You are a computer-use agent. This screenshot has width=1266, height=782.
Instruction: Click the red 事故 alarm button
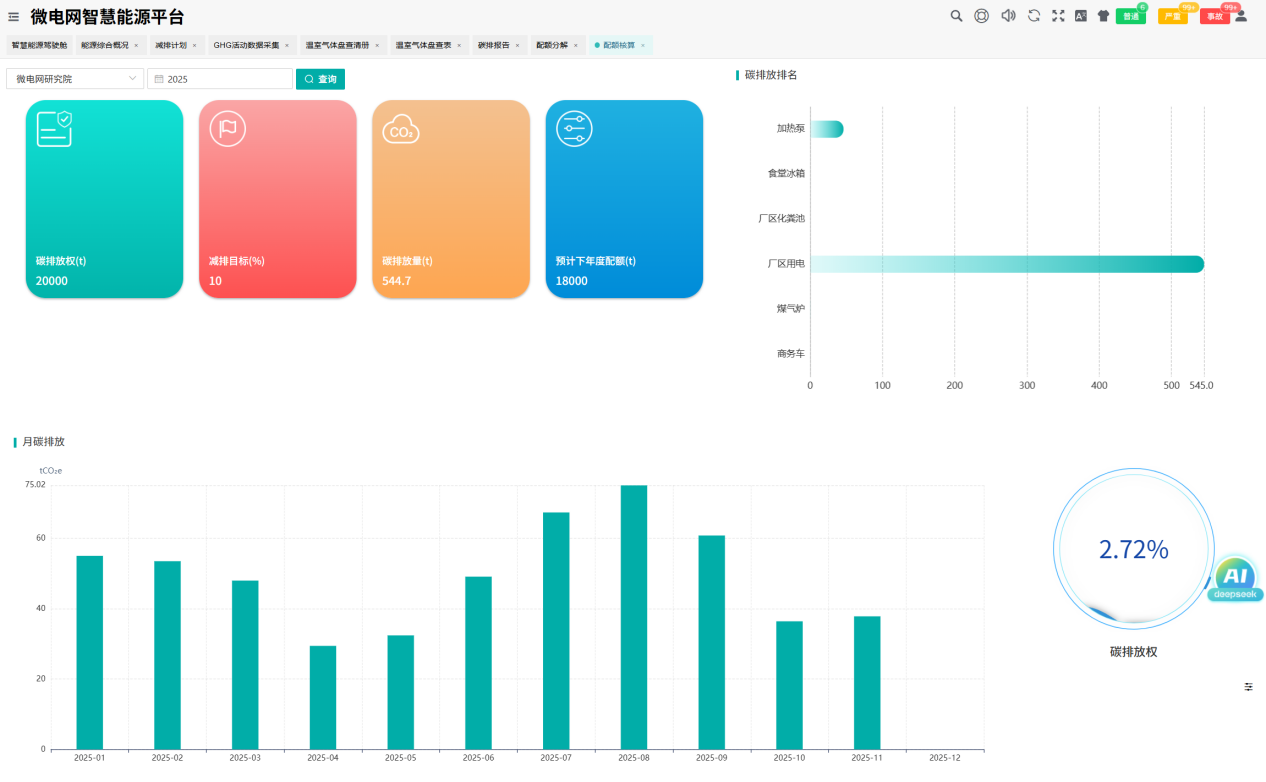1213,17
